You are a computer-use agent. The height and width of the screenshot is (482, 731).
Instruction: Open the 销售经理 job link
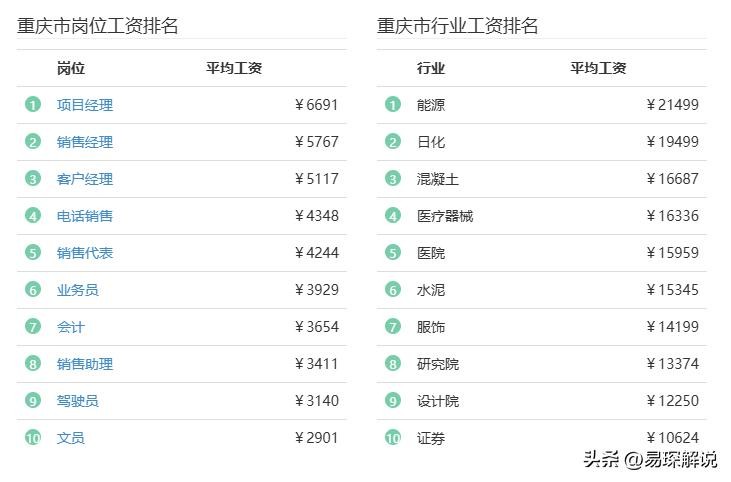coord(85,142)
